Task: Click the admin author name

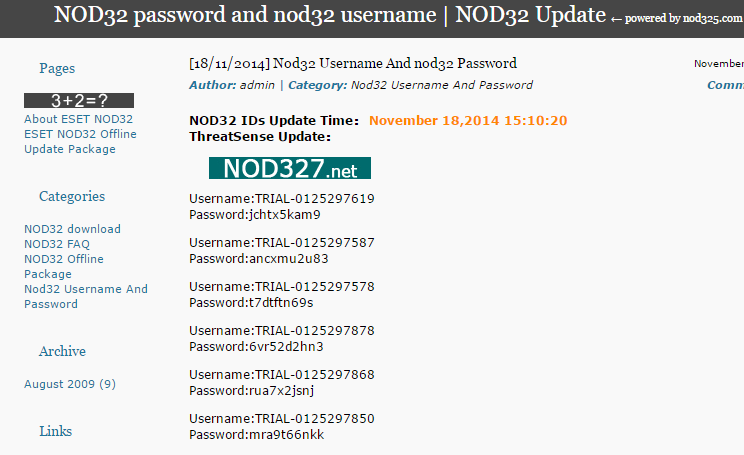Action: pos(257,85)
